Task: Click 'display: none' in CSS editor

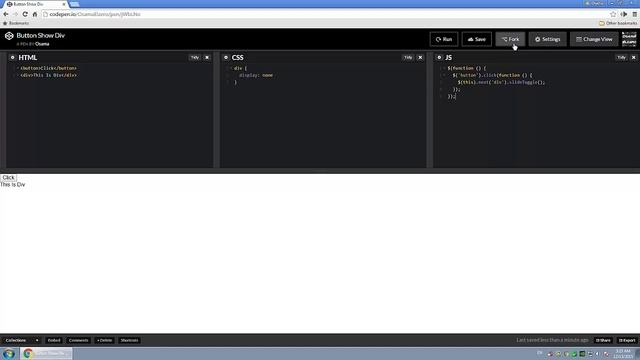Action: coord(256,75)
